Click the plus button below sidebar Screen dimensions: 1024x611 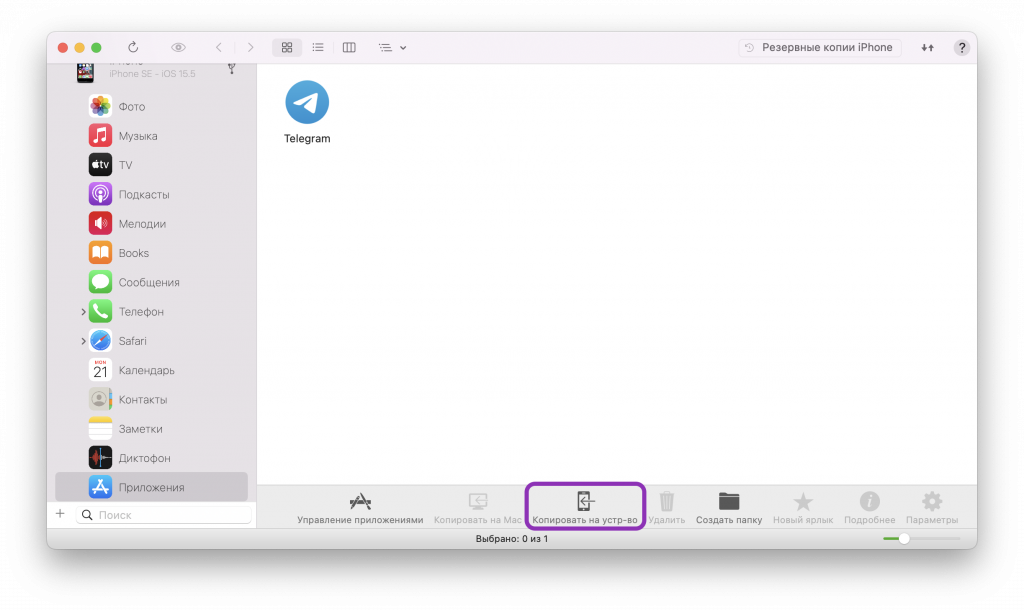click(x=60, y=514)
